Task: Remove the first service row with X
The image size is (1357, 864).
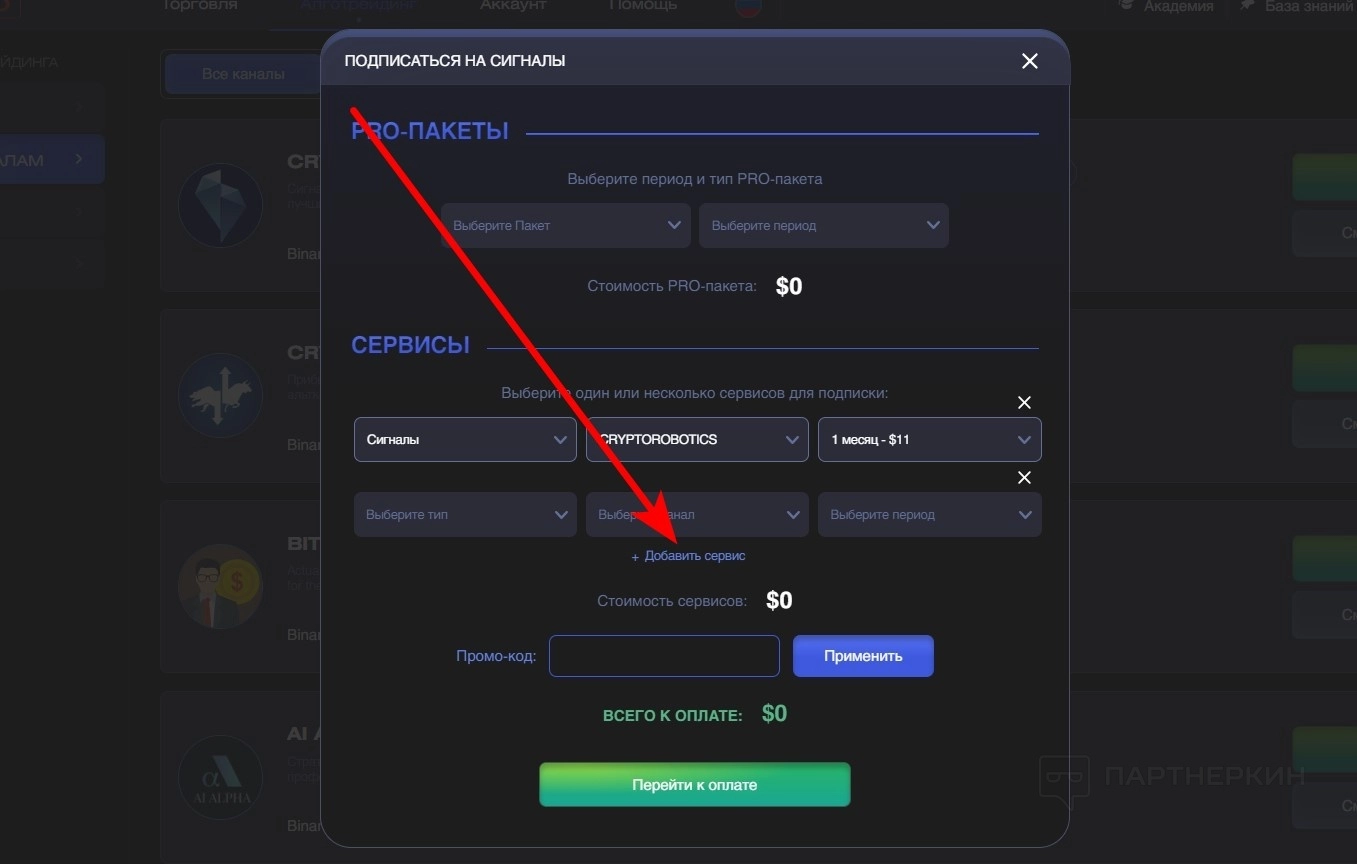Action: click(x=1024, y=402)
